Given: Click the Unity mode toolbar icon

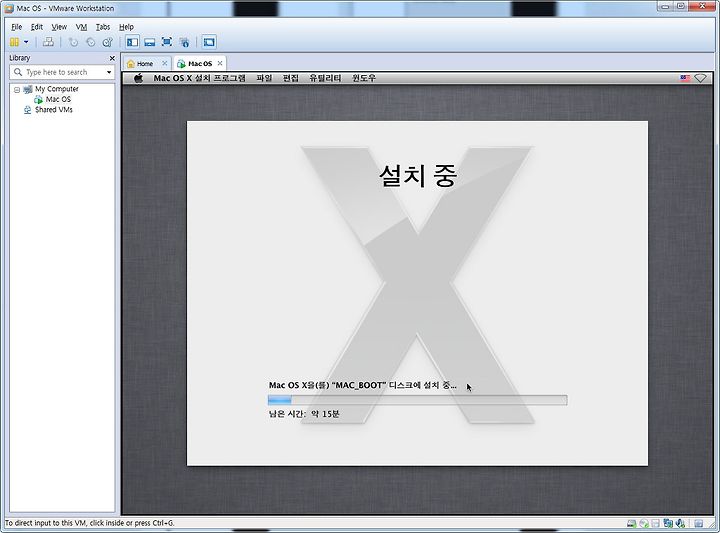Looking at the screenshot, I should click(184, 42).
